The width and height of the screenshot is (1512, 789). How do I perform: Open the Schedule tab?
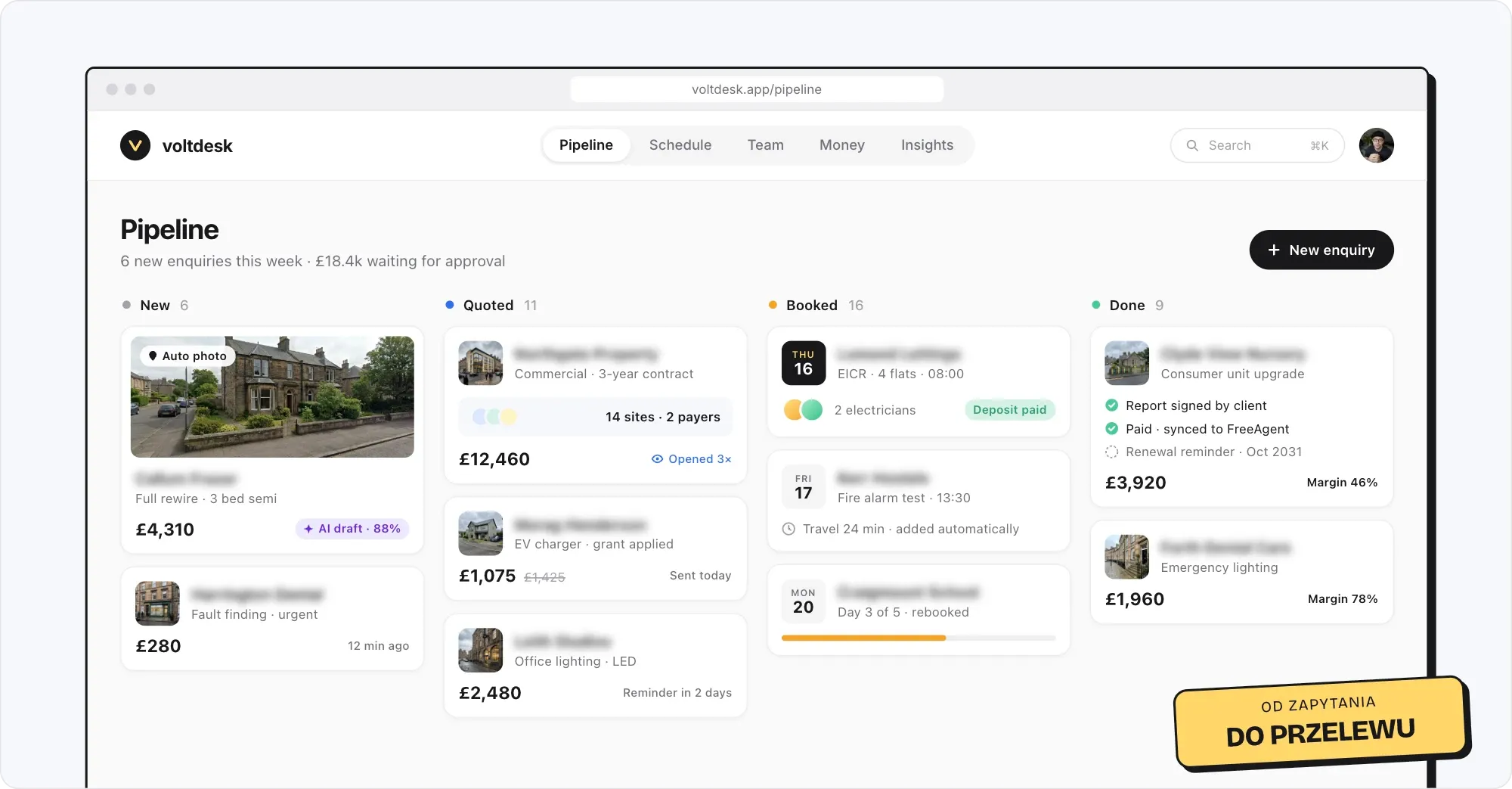(x=680, y=145)
